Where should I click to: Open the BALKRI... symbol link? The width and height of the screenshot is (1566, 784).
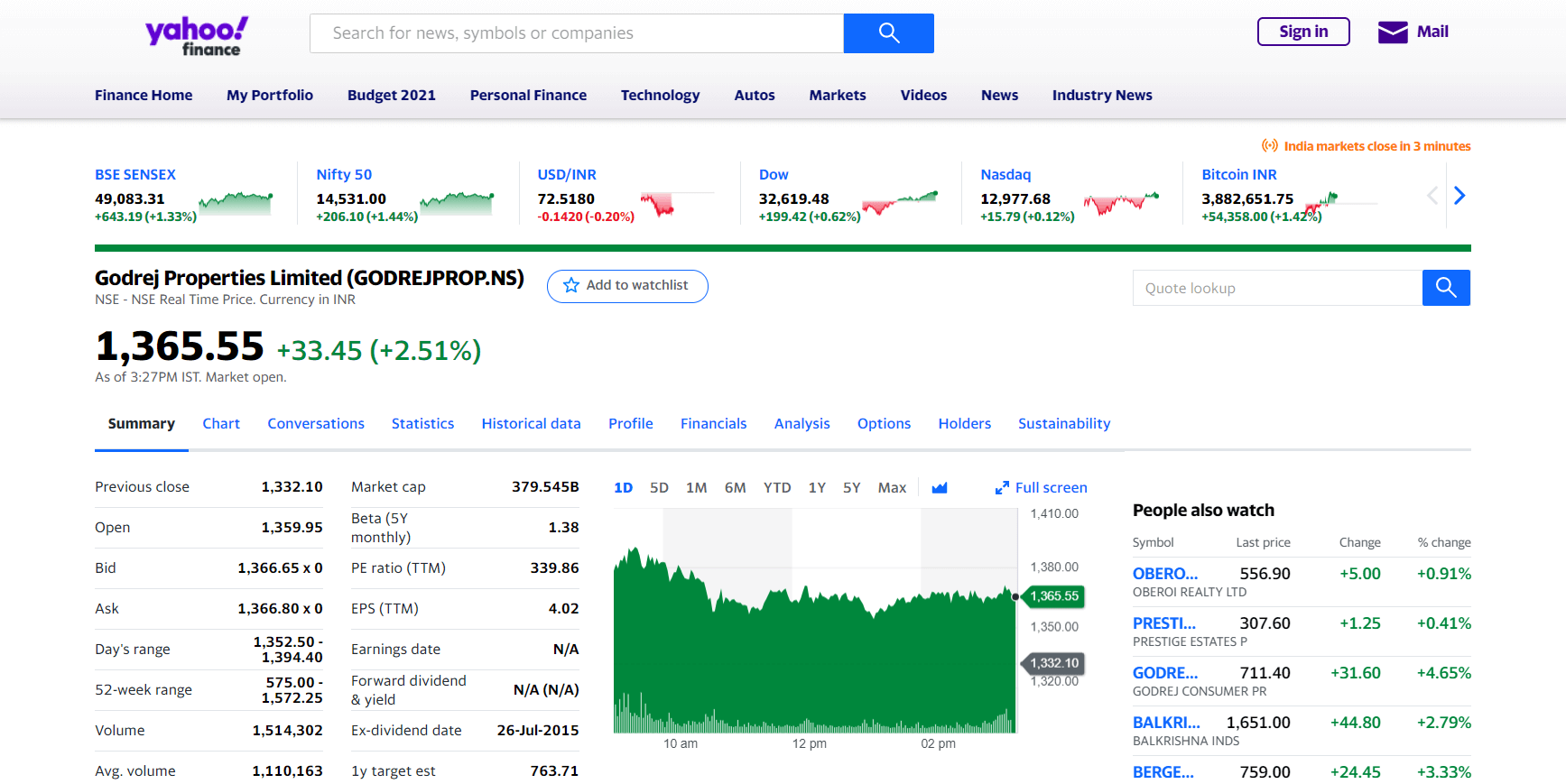coord(1166,723)
